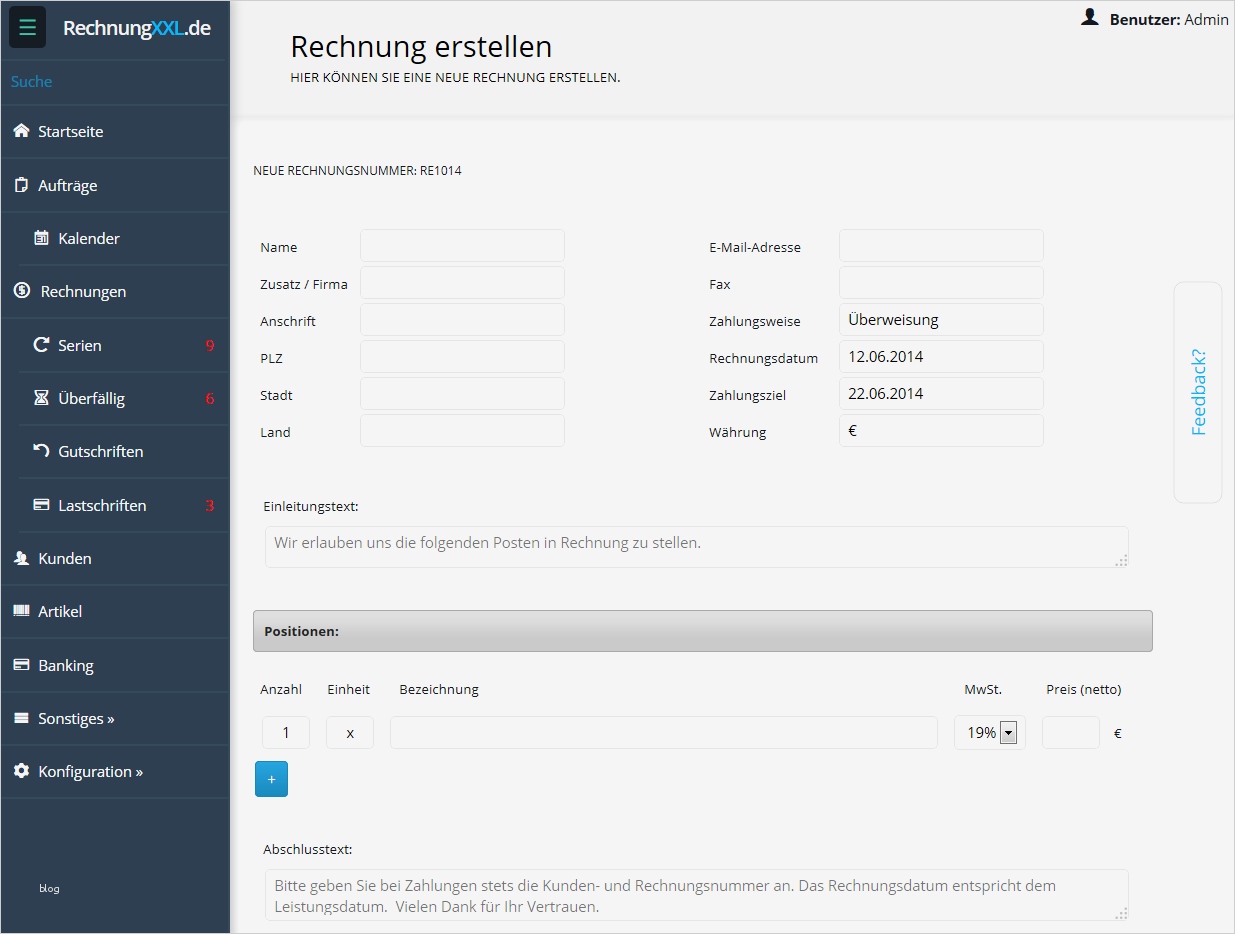Click the Name input field
This screenshot has width=1235, height=934.
pyautogui.click(x=462, y=246)
